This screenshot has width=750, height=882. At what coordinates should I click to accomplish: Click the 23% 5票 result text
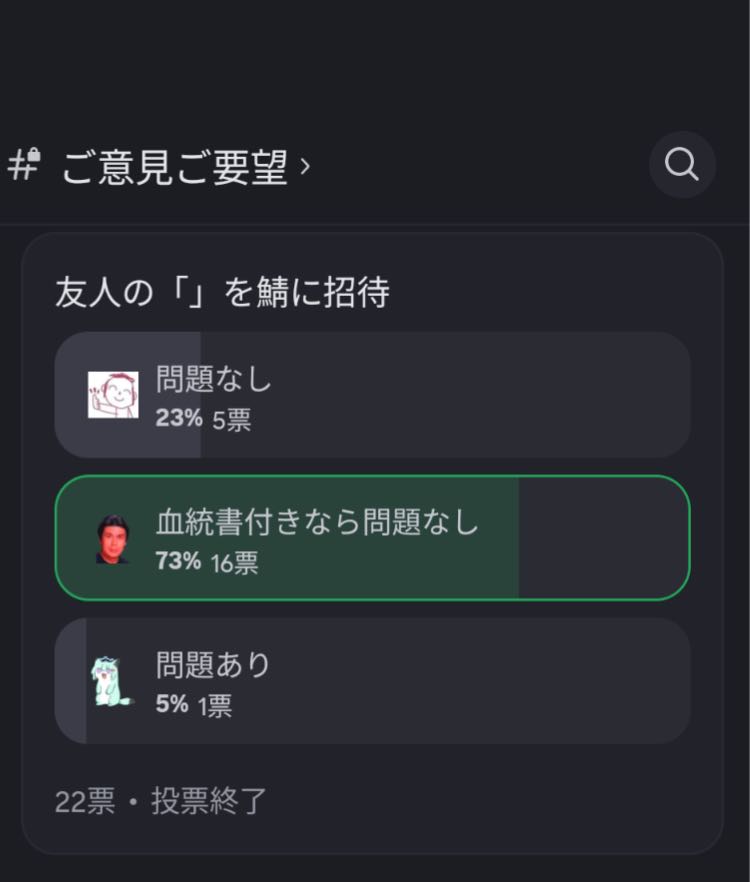[203, 418]
